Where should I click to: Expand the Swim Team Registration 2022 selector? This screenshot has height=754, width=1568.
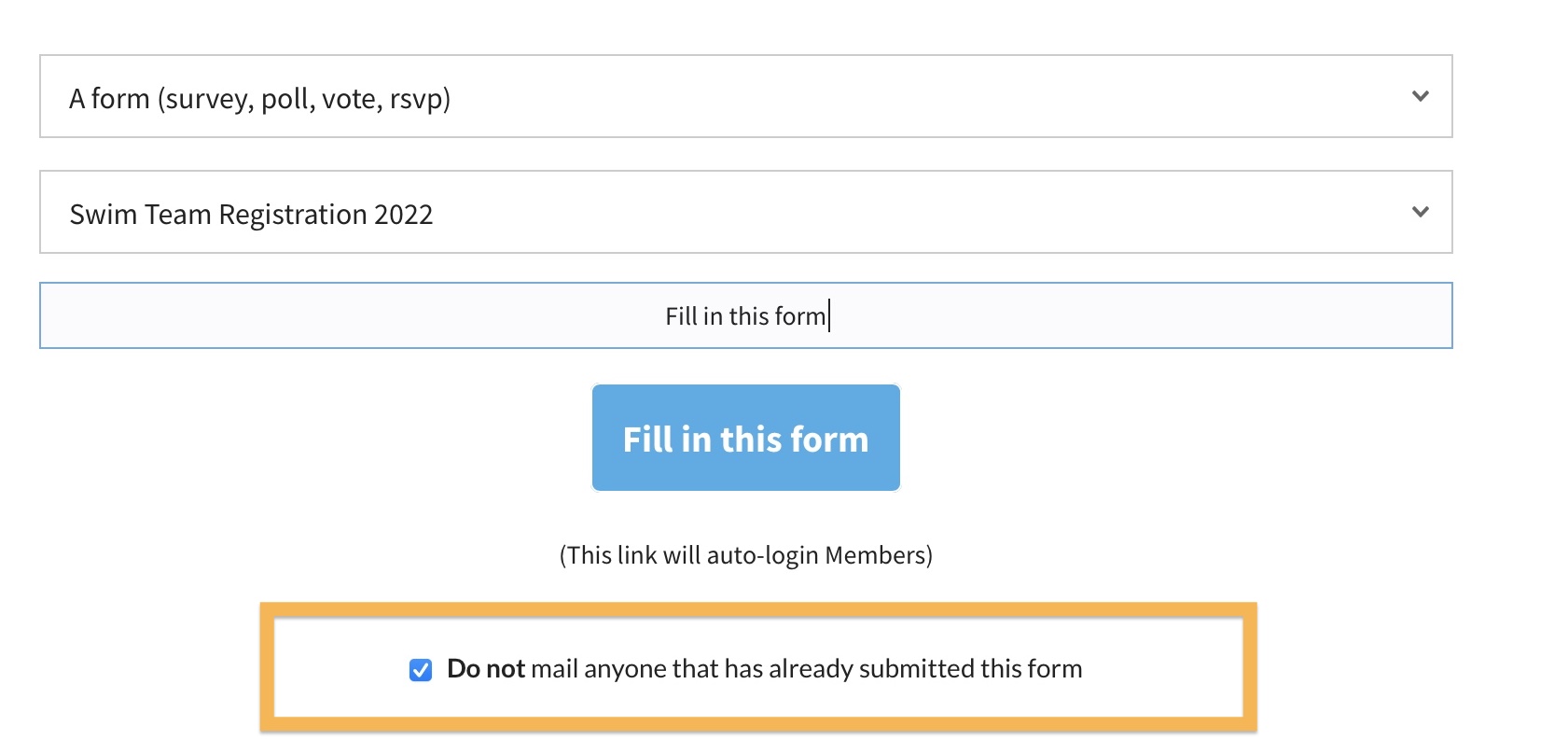point(744,213)
